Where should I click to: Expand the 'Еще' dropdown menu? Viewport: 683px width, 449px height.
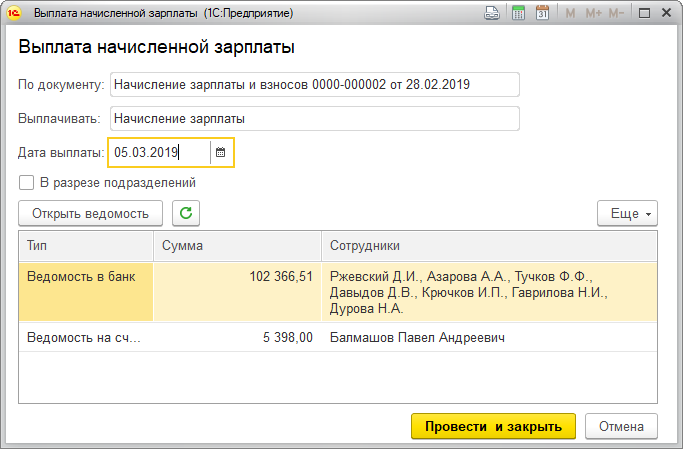coord(627,213)
